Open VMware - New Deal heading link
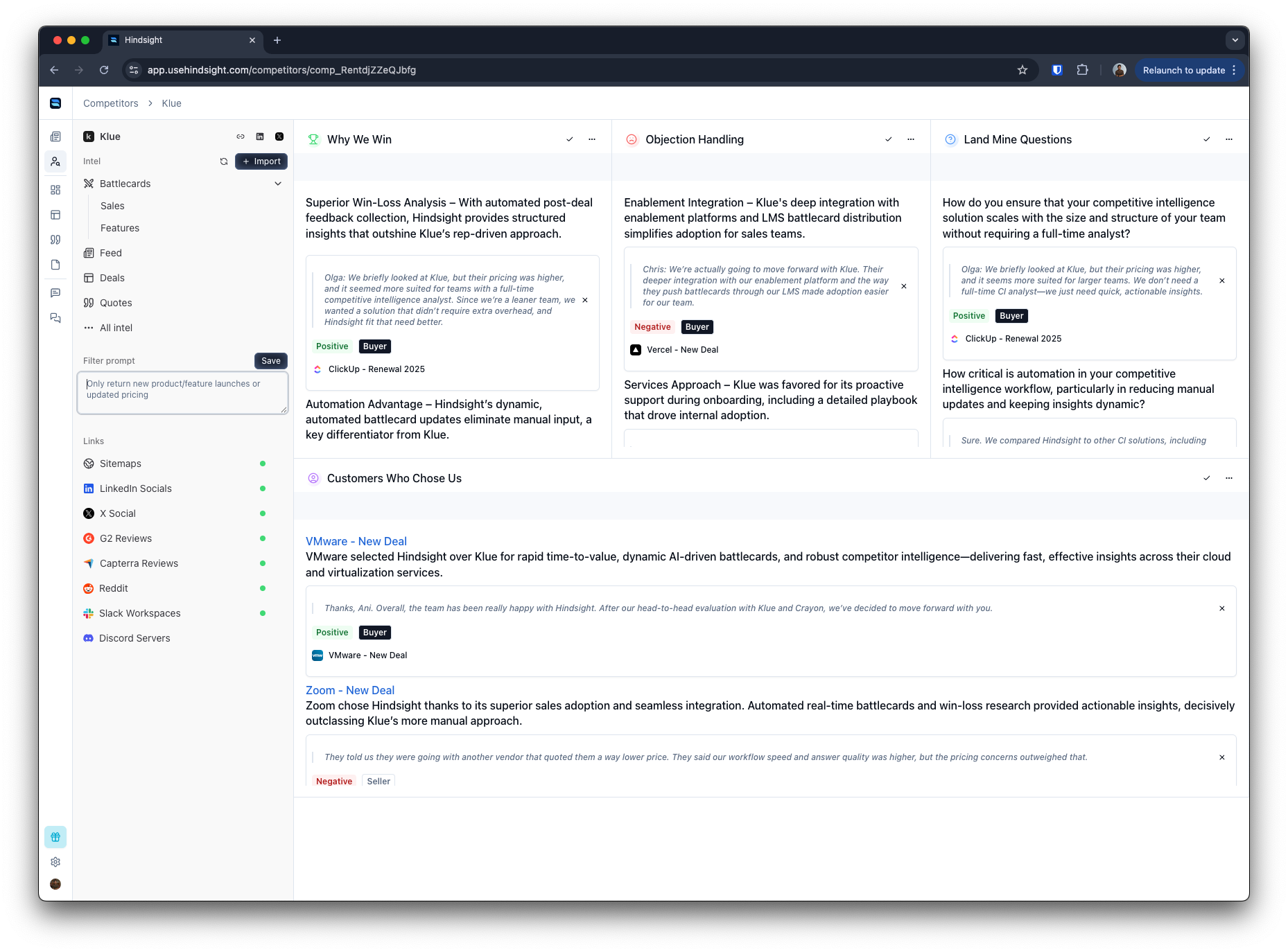This screenshot has width=1288, height=952. [356, 541]
